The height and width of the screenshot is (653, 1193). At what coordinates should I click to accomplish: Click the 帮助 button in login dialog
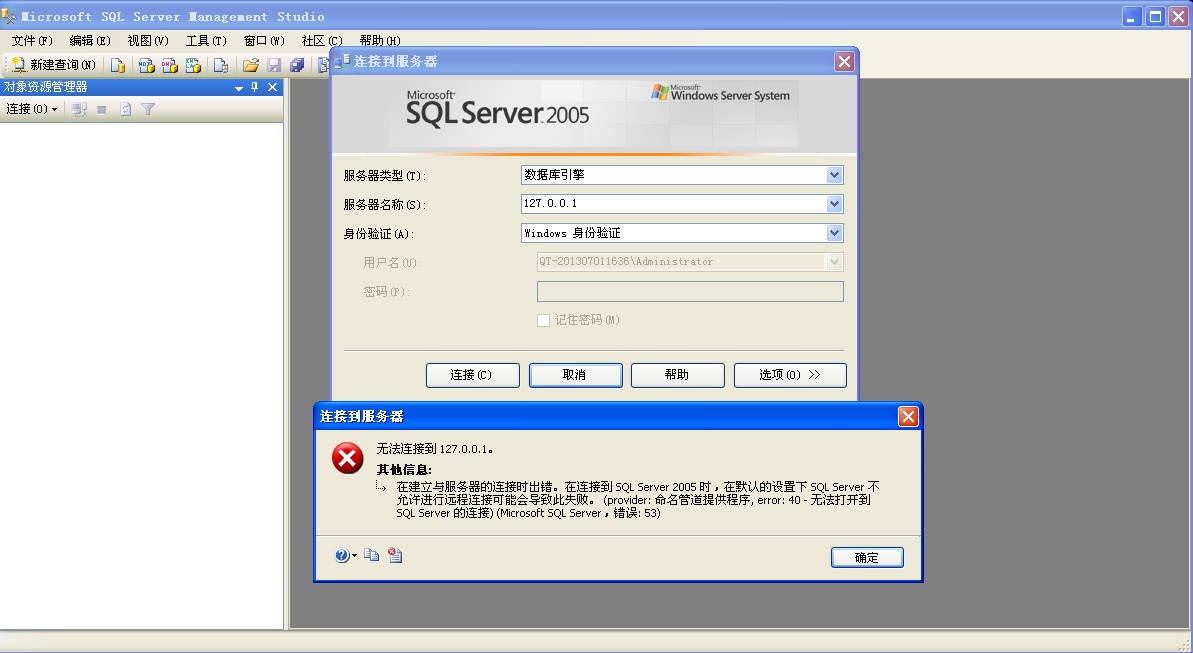point(677,375)
